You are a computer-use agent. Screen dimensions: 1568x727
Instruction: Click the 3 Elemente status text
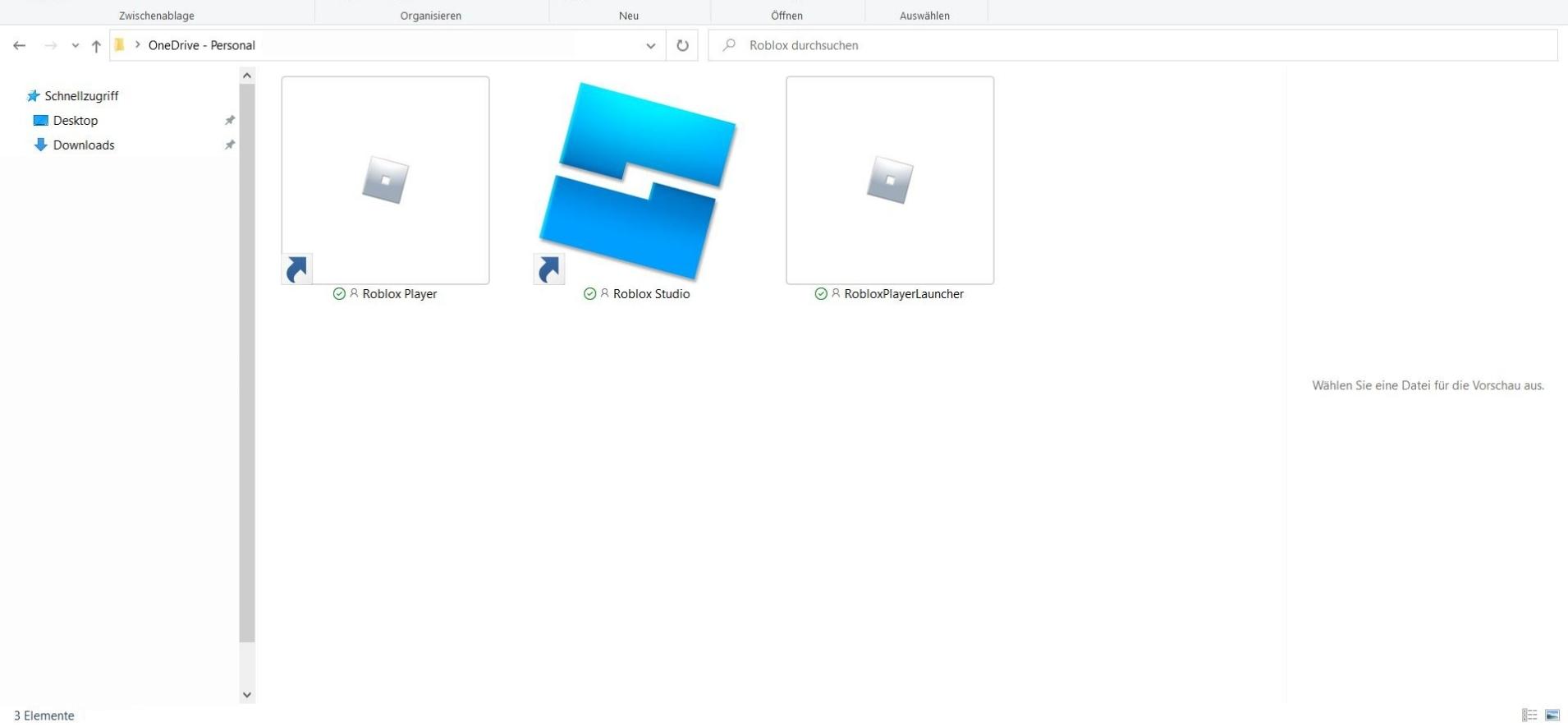coord(44,715)
